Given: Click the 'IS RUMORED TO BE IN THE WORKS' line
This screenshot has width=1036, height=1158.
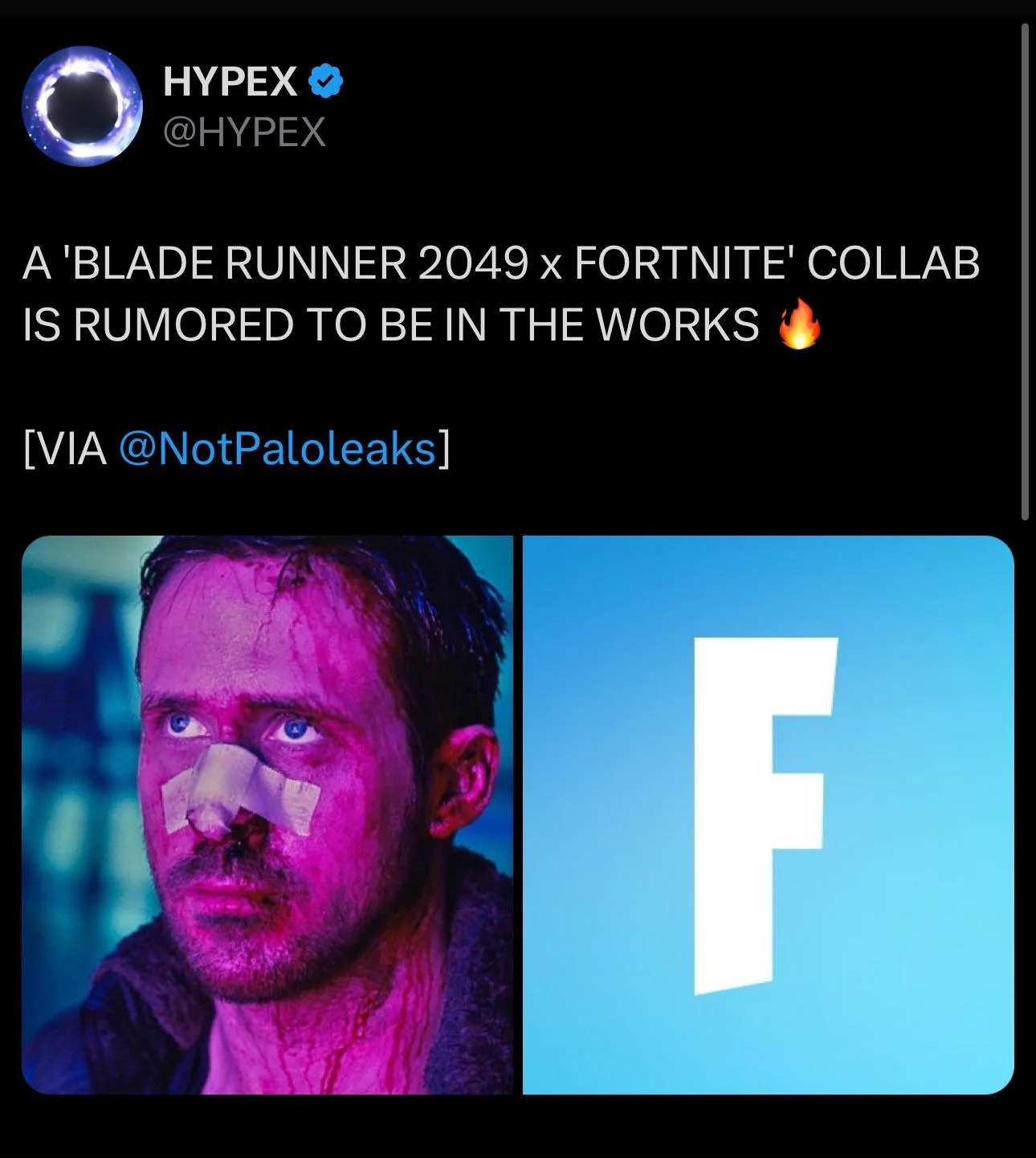Looking at the screenshot, I should coord(390,324).
